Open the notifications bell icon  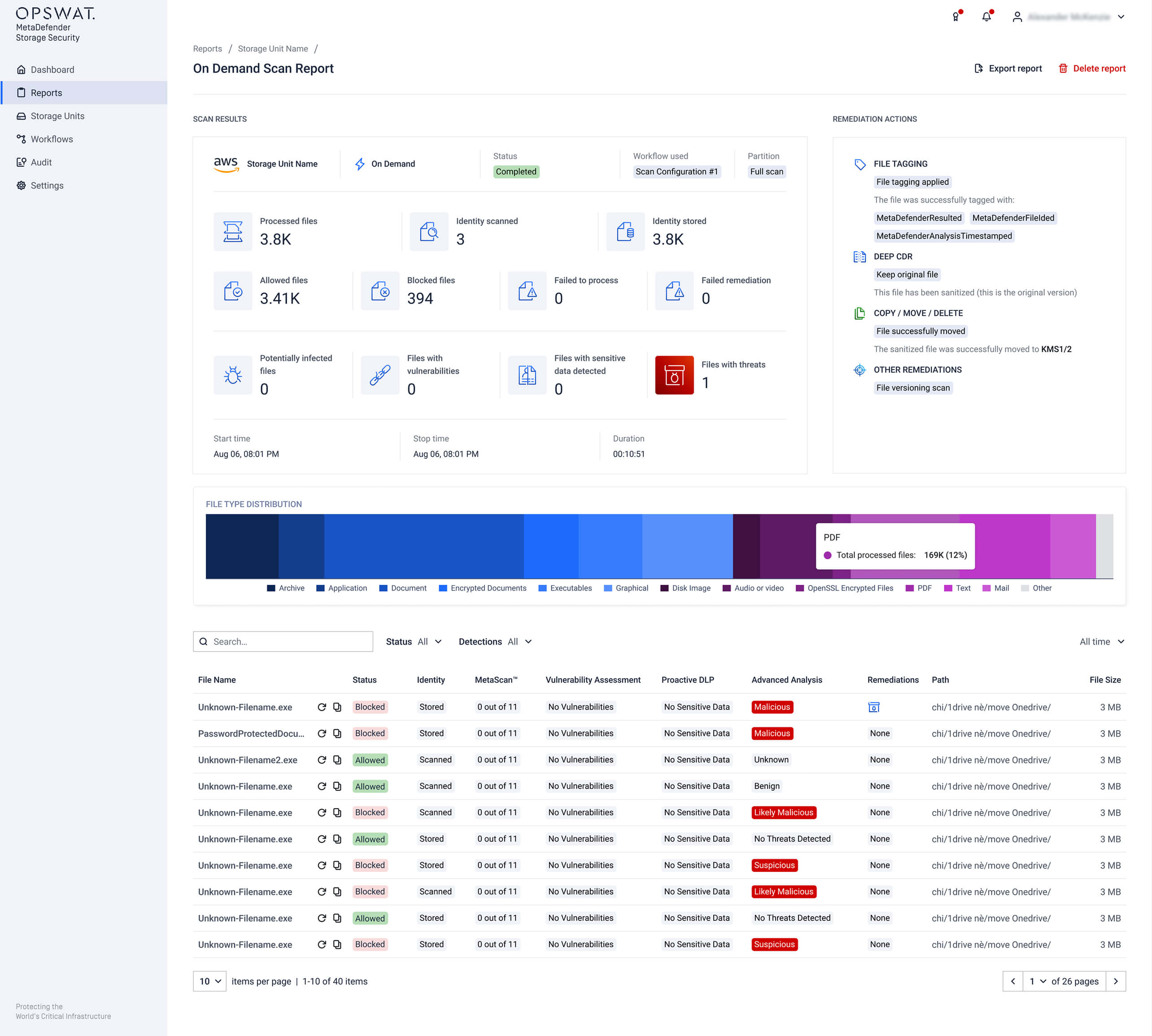(987, 17)
